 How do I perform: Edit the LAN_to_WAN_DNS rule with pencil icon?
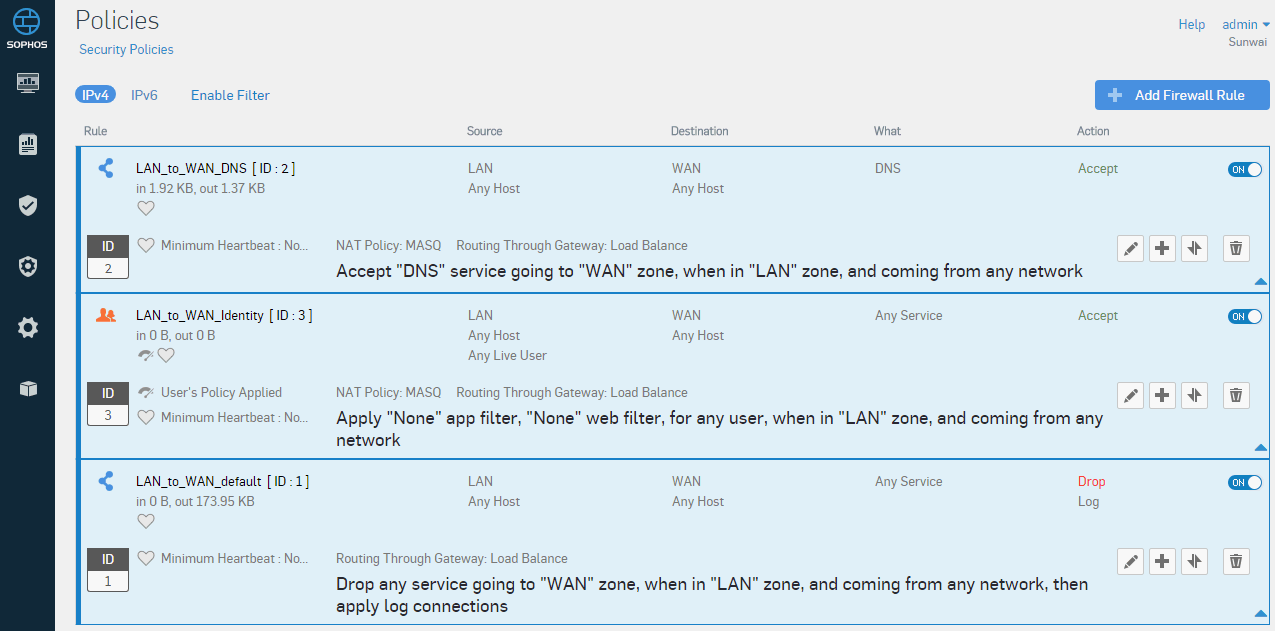(1130, 249)
